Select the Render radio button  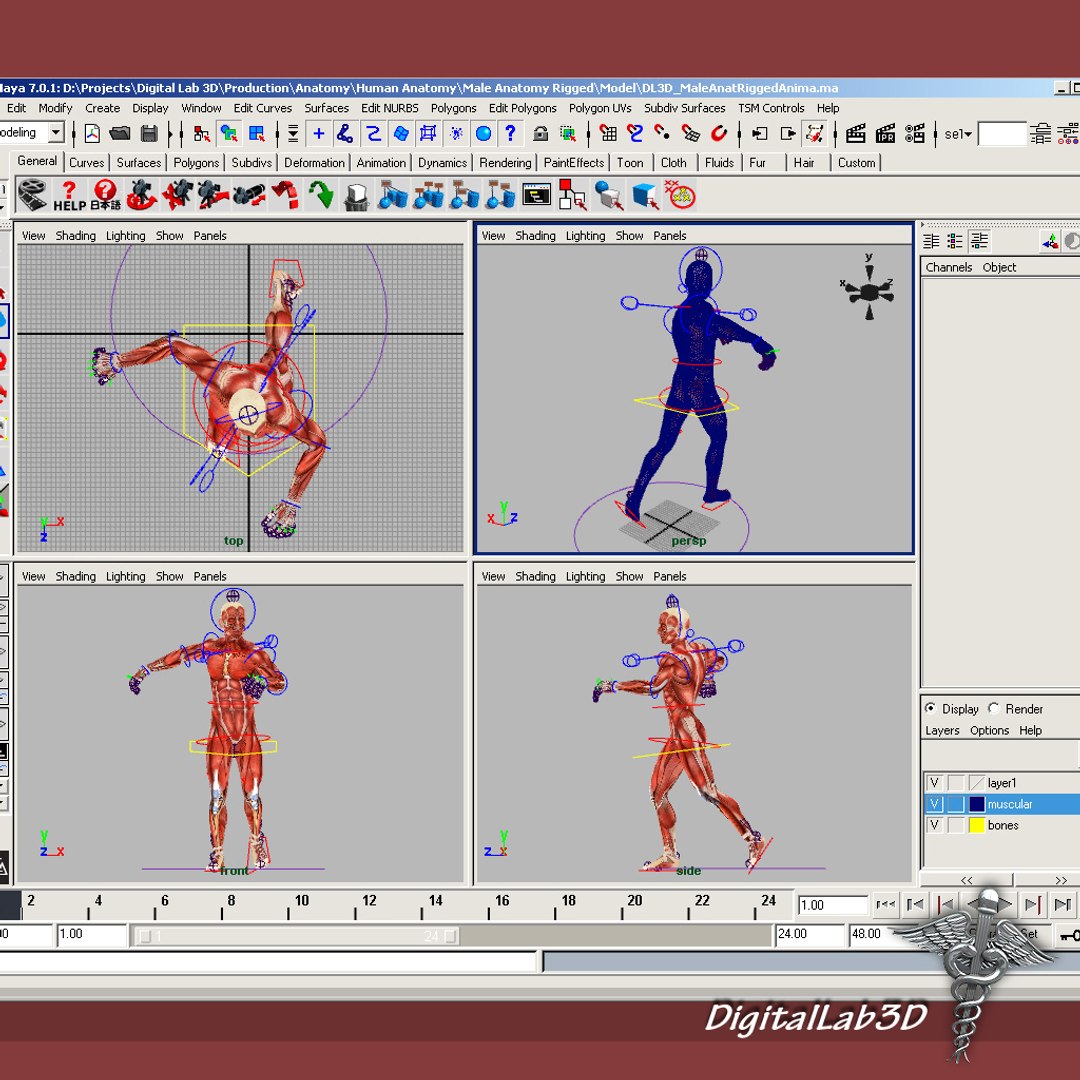point(993,708)
